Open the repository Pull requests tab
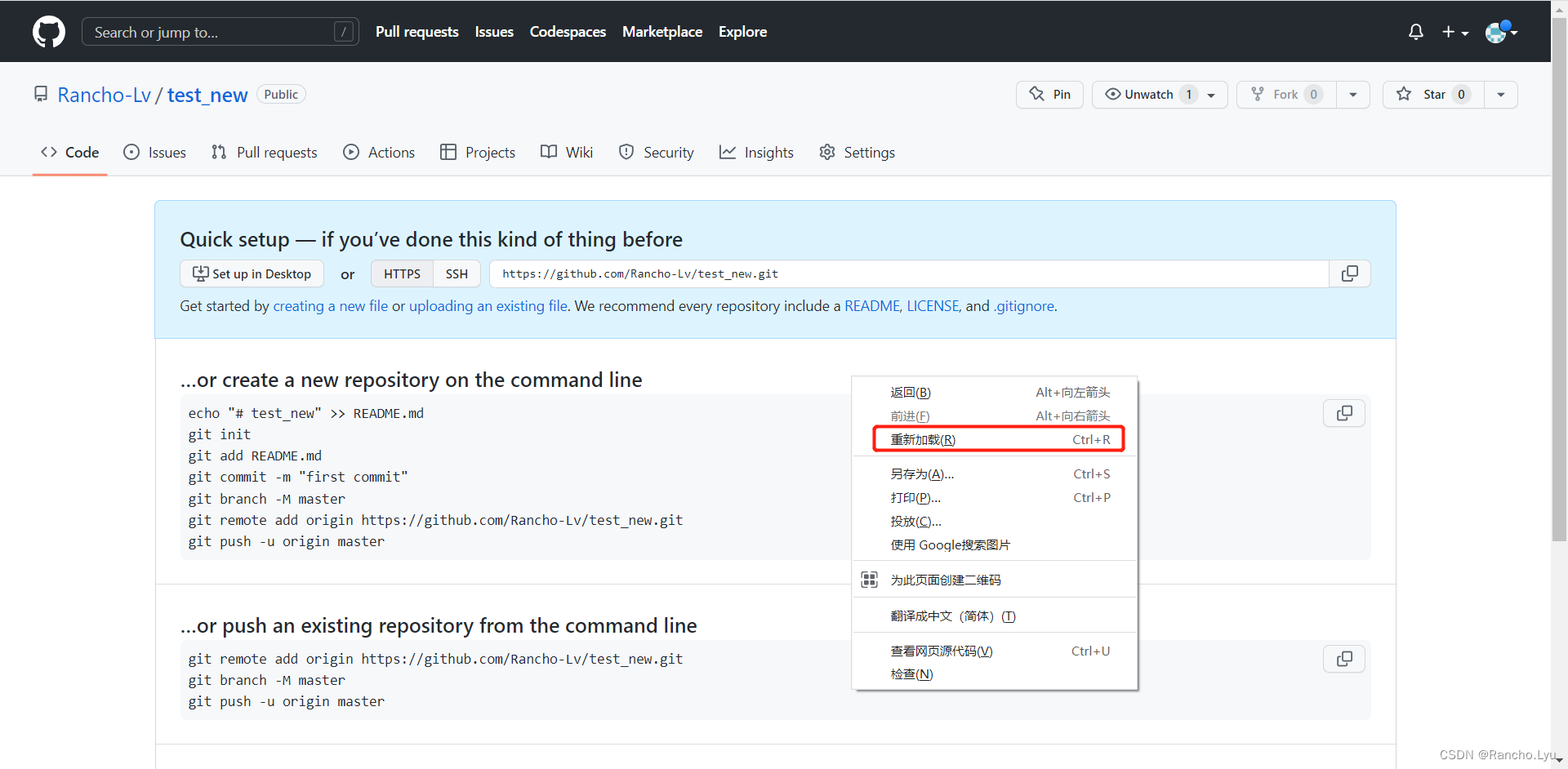 (x=264, y=153)
